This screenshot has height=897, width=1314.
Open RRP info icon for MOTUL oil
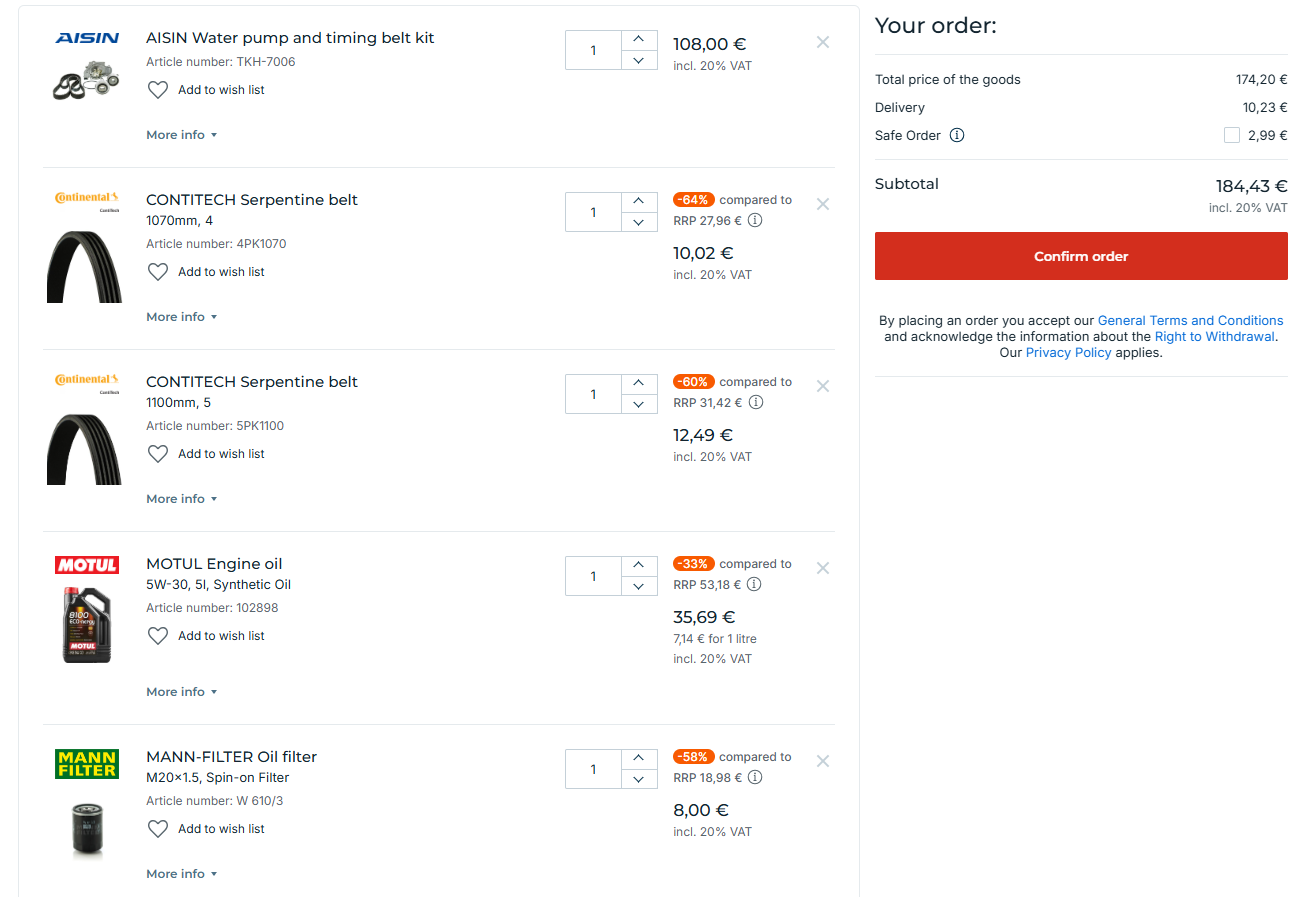click(x=755, y=585)
